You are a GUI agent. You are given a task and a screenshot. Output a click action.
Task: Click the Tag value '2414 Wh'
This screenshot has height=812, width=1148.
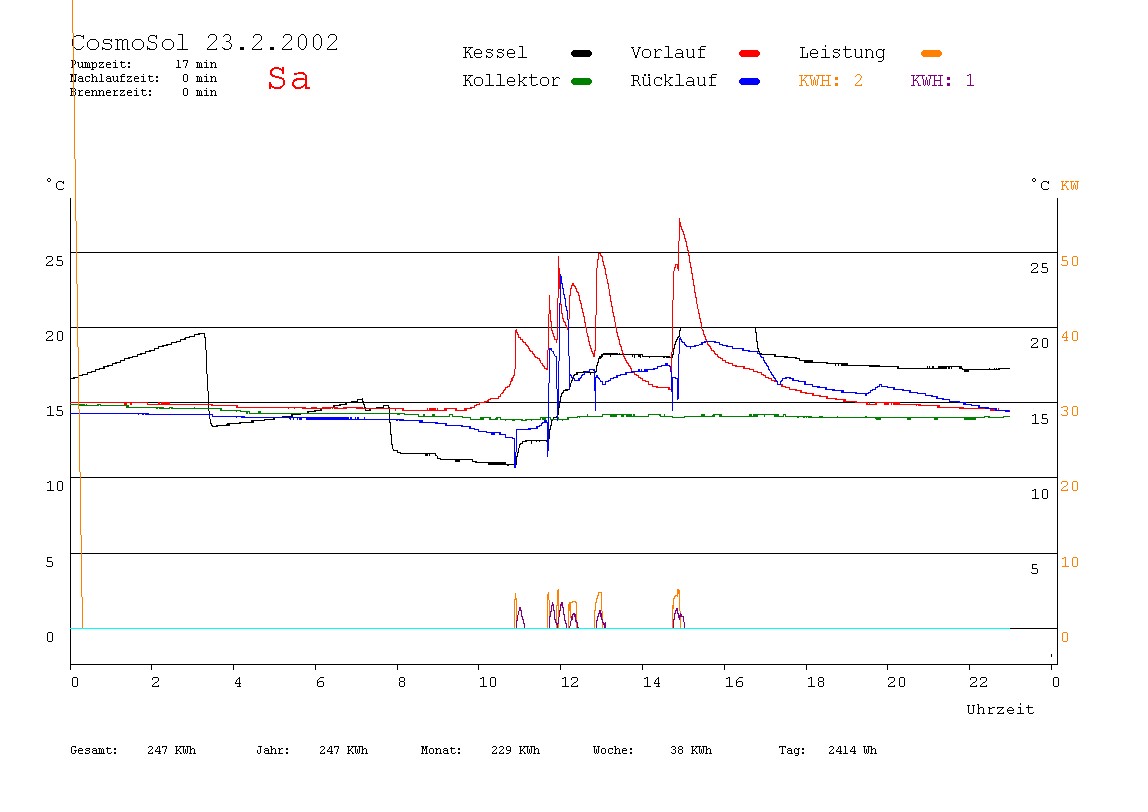pyautogui.click(x=852, y=750)
